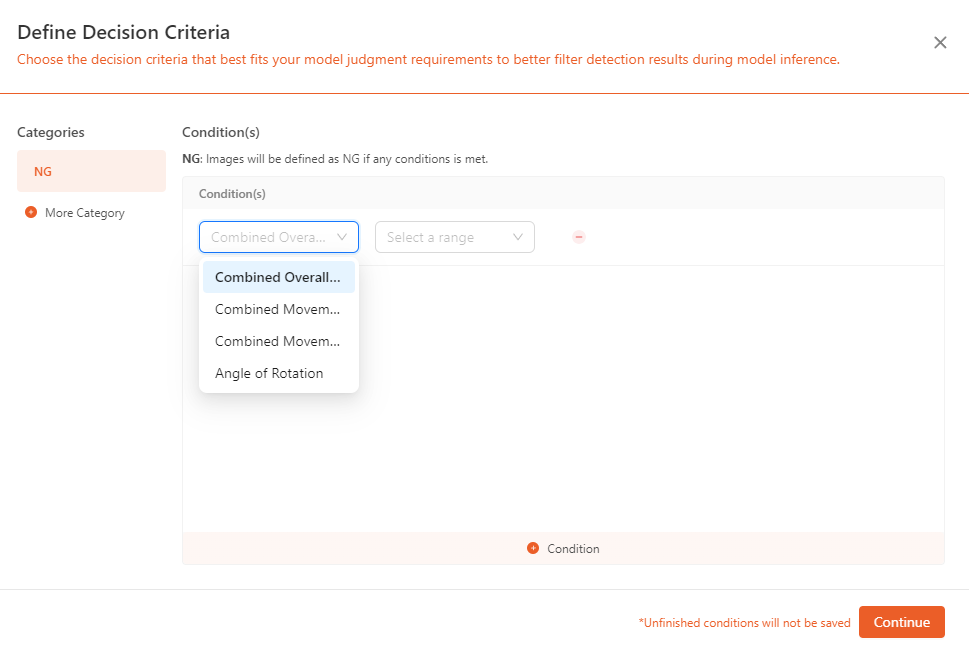
Task: Select the NG category
Action: tap(91, 171)
